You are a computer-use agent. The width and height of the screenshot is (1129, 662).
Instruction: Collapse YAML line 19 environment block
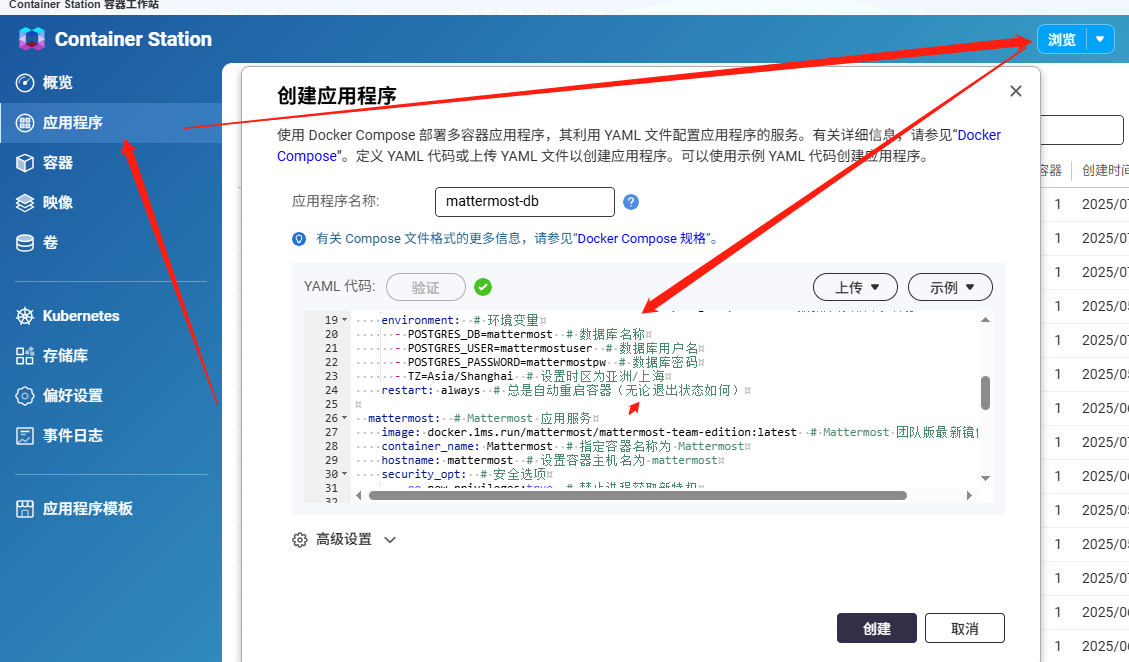(x=345, y=320)
